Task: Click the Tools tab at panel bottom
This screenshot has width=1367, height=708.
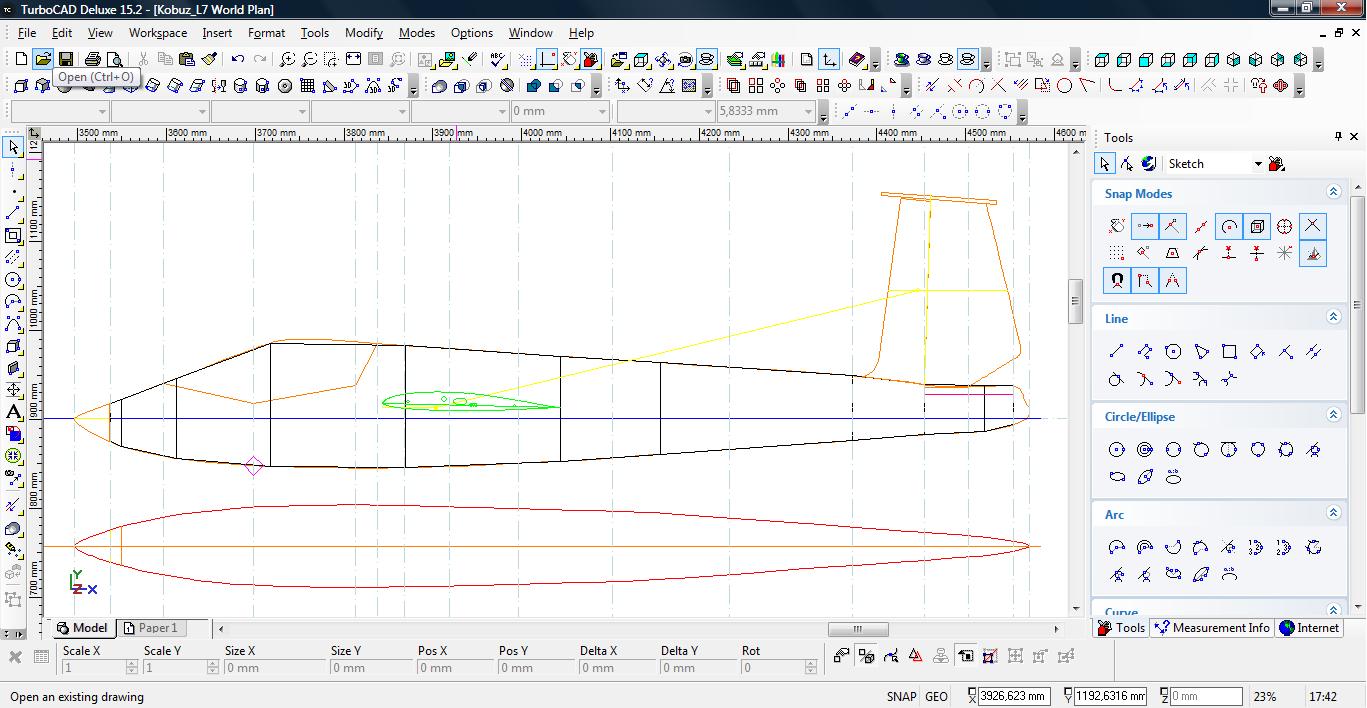Action: coord(1121,628)
